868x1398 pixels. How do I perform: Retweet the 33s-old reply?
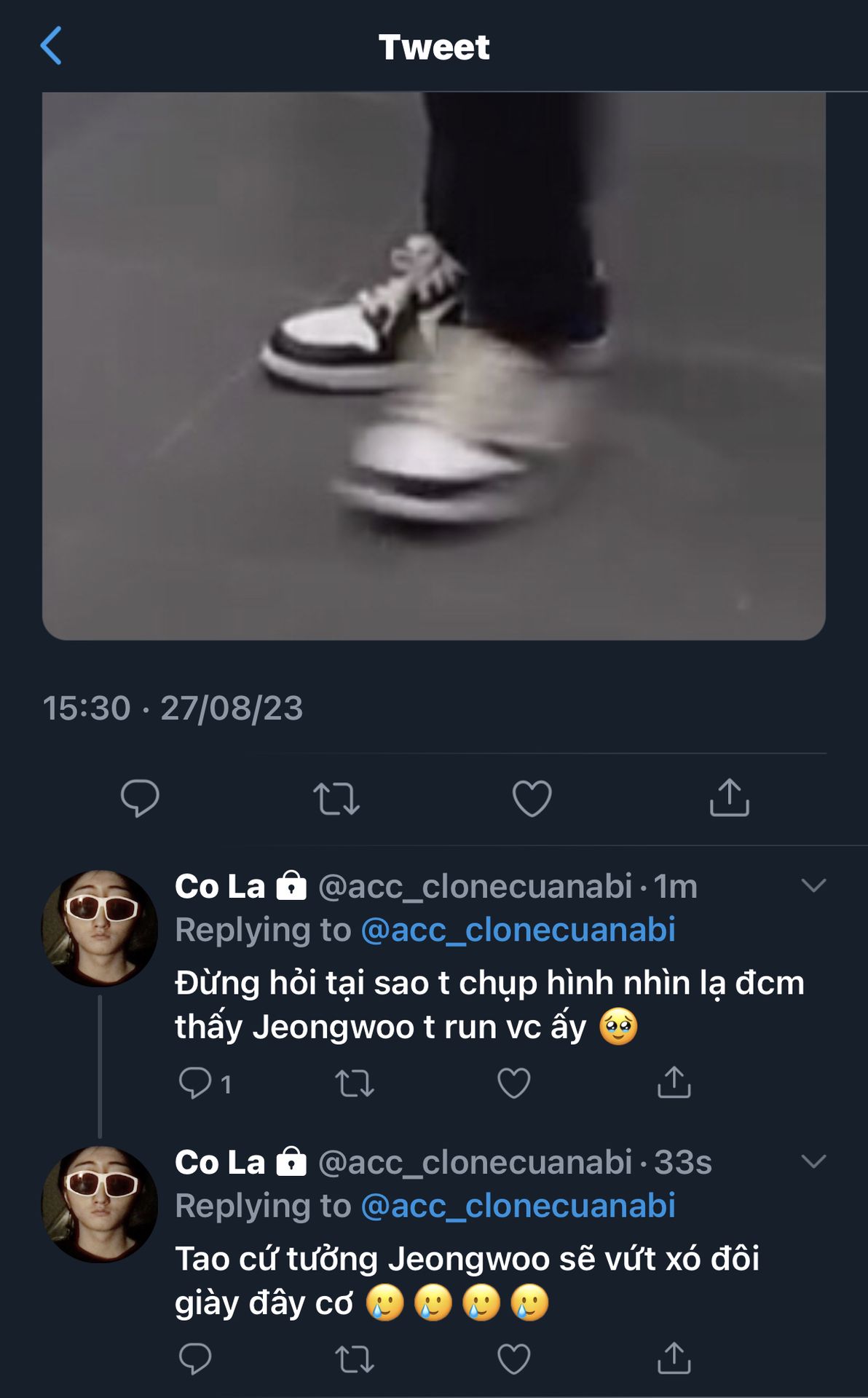point(355,1359)
